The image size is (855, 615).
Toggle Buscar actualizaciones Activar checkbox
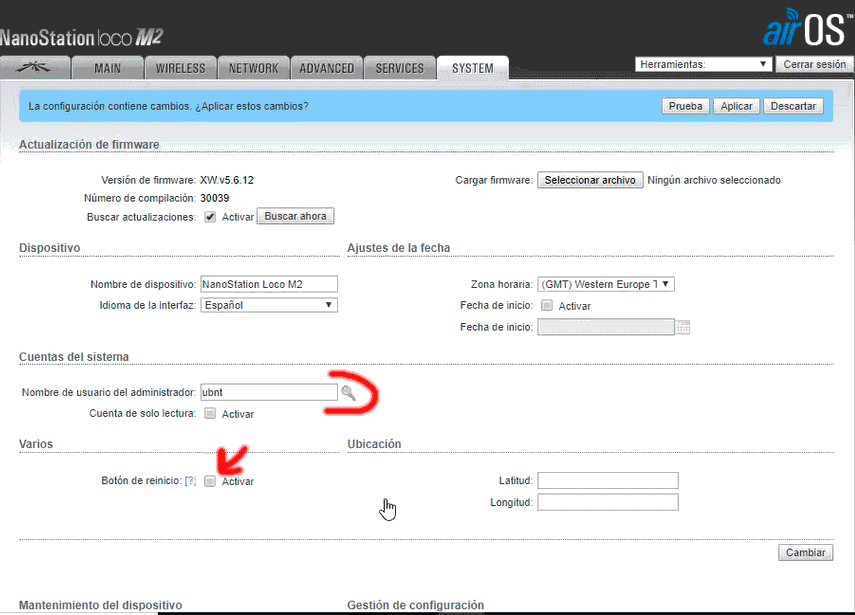210,217
